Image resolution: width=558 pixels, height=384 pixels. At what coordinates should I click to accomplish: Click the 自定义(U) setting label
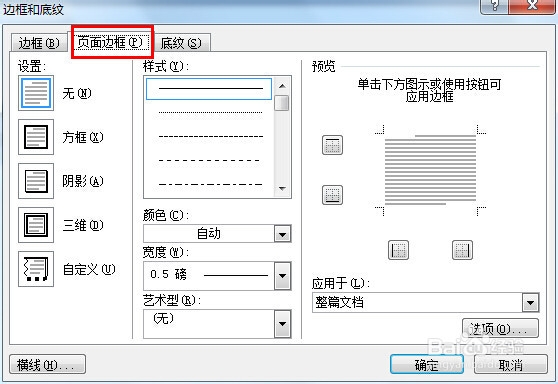(x=89, y=269)
